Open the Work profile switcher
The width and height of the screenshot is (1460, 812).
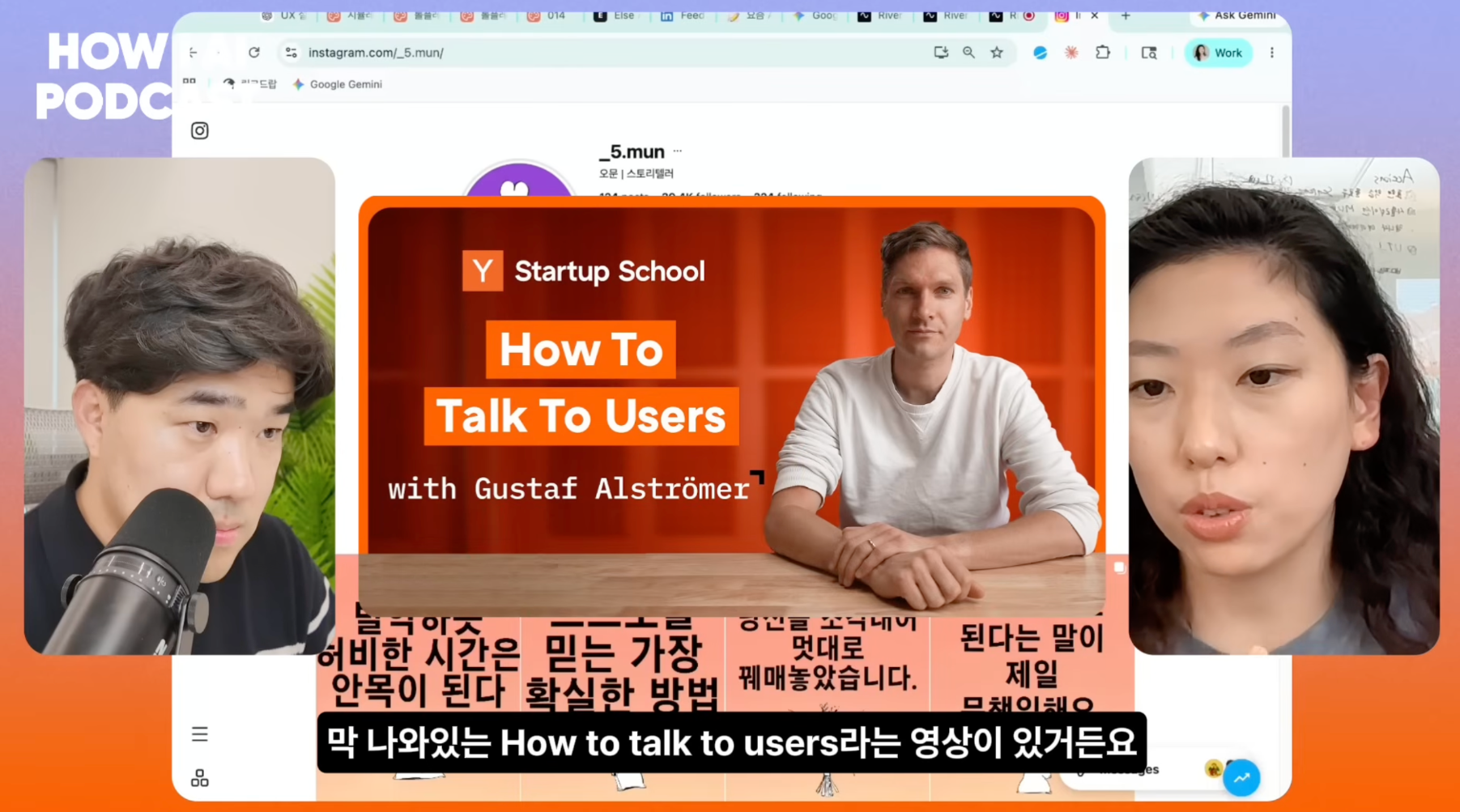click(1218, 53)
